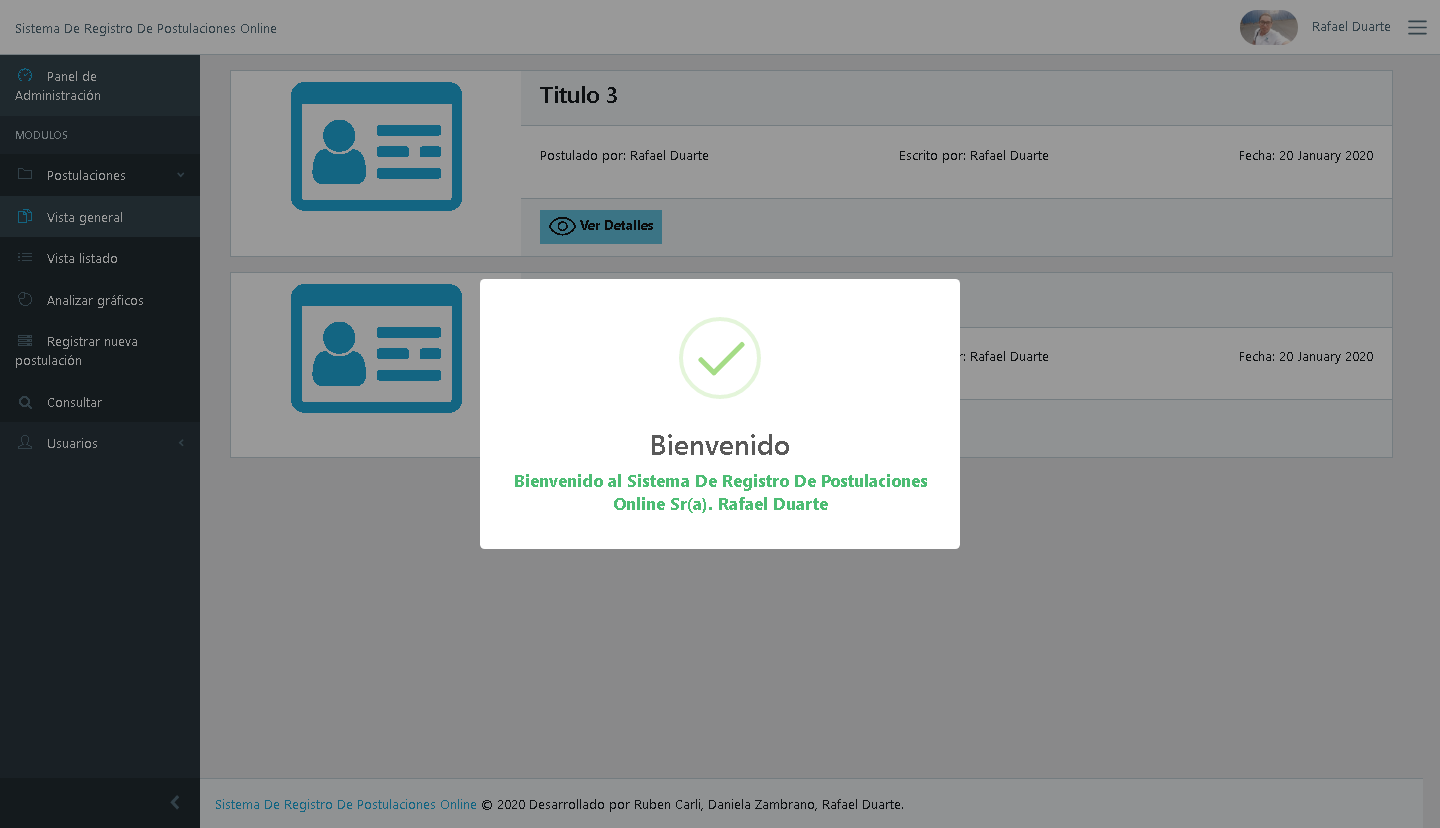1440x828 pixels.
Task: Click the ID card image of Titulo 3
Action: click(376, 147)
